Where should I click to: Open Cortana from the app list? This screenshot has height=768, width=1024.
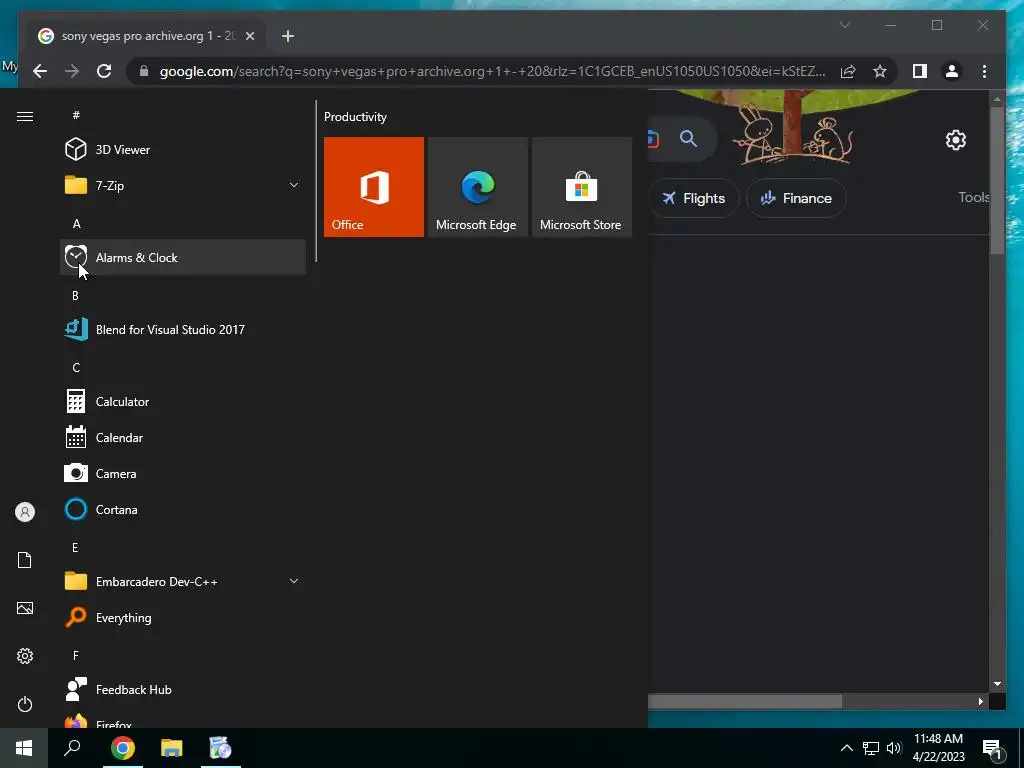point(183,509)
